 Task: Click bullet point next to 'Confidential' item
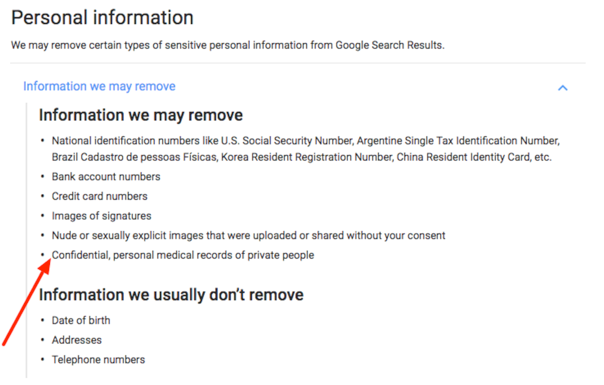pyautogui.click(x=42, y=254)
